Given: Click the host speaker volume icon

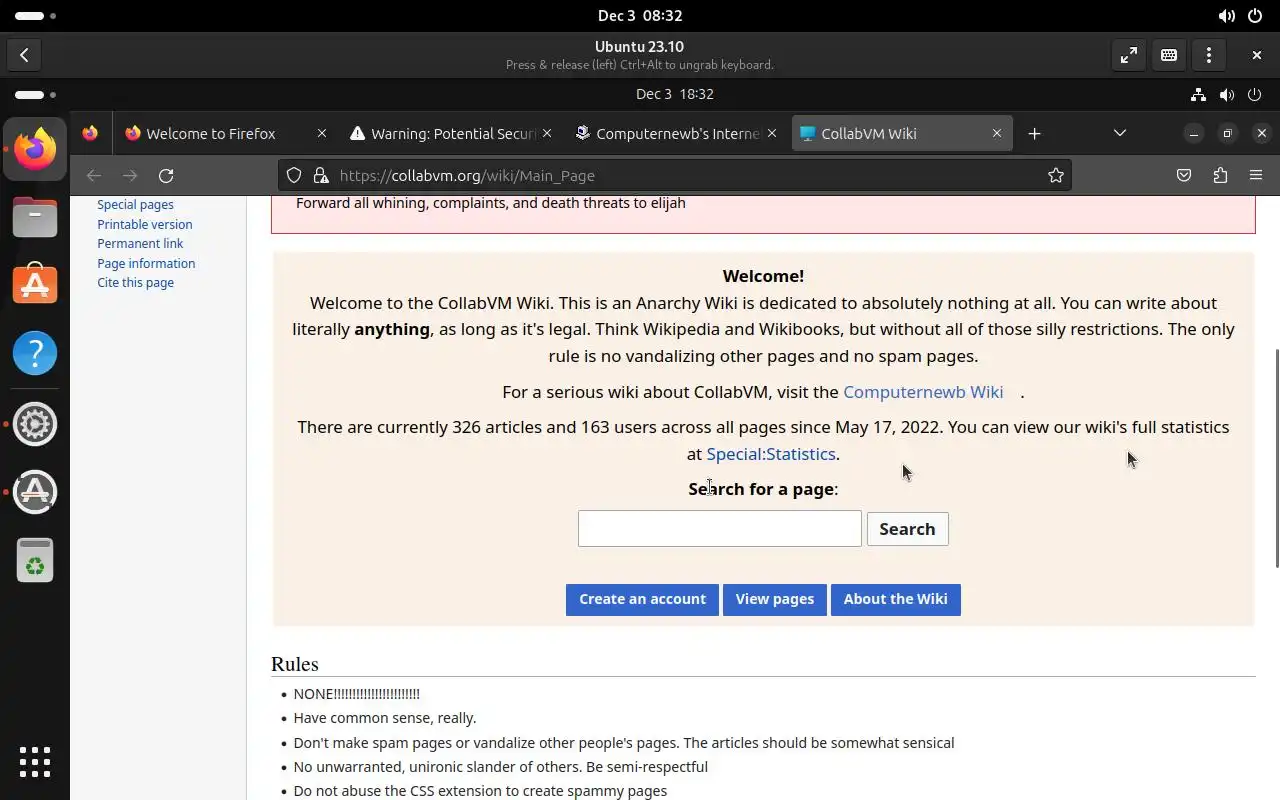Looking at the screenshot, I should click(1226, 16).
